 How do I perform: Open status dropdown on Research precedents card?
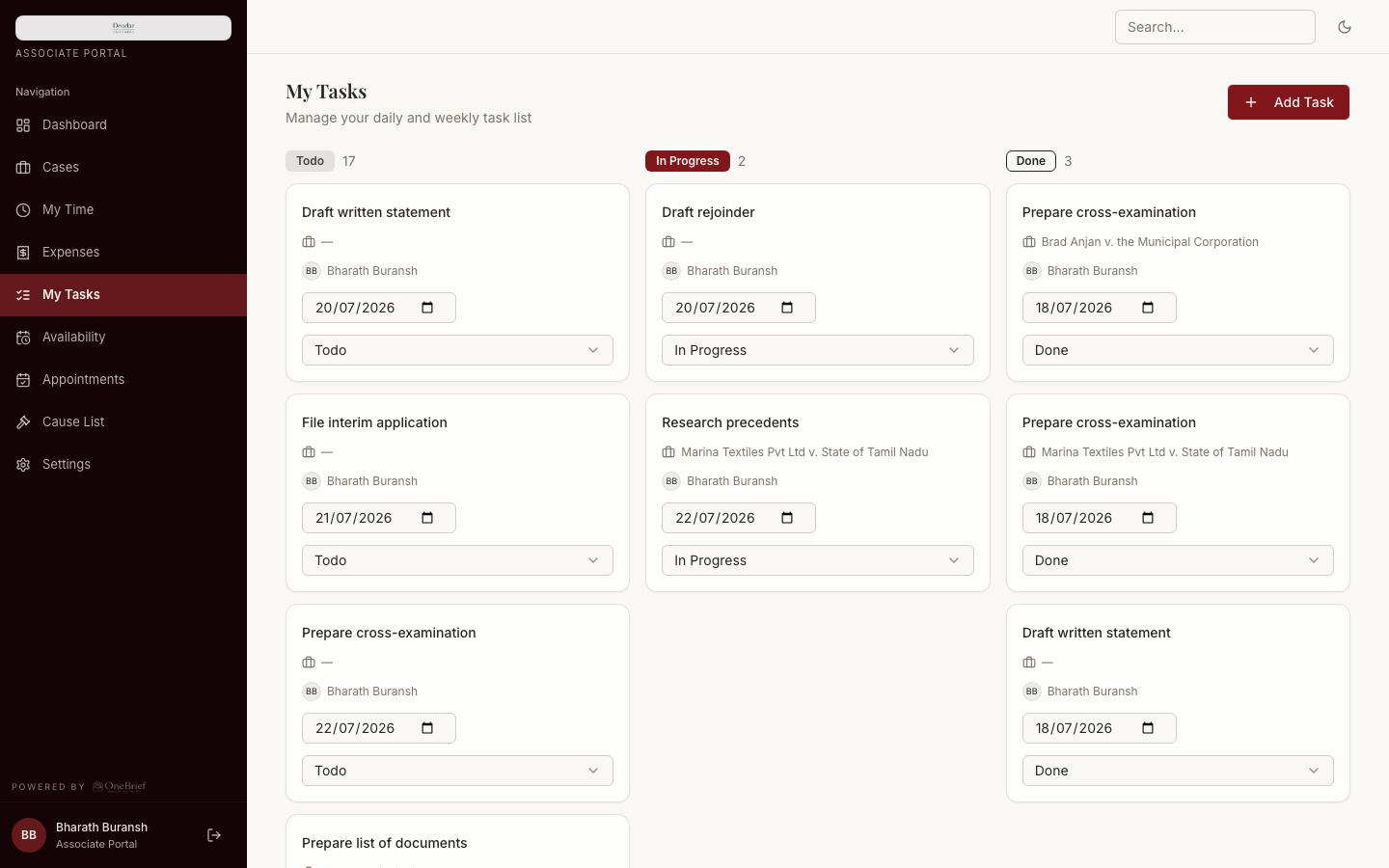tap(818, 560)
